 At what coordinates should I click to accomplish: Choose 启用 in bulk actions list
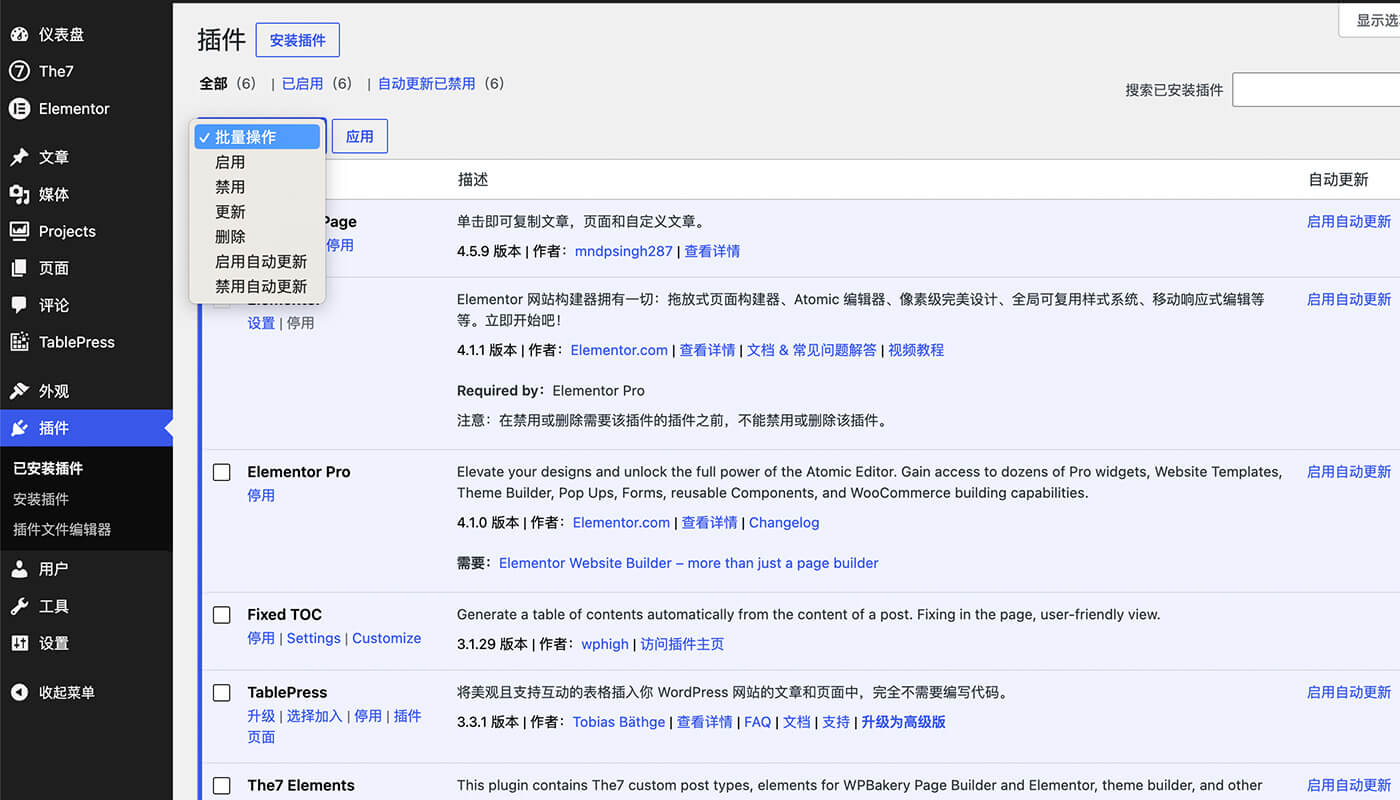[257, 162]
